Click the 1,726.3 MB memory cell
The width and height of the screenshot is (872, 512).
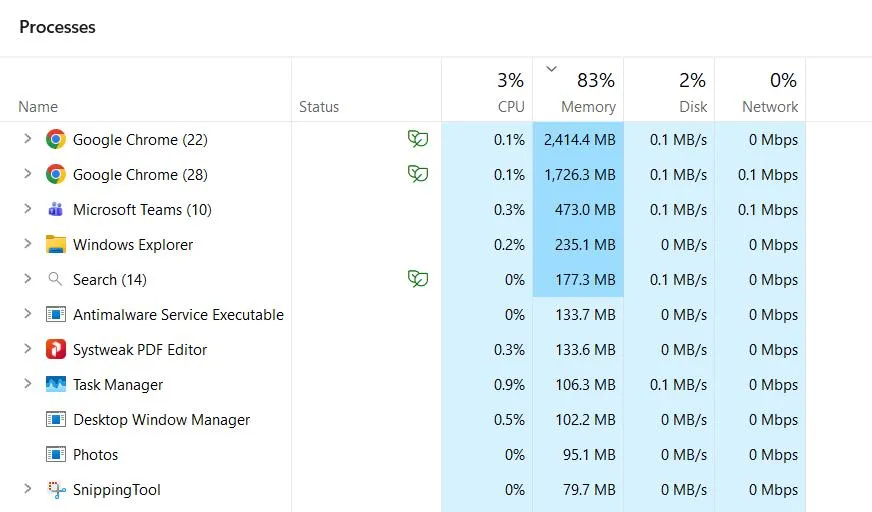click(x=578, y=175)
